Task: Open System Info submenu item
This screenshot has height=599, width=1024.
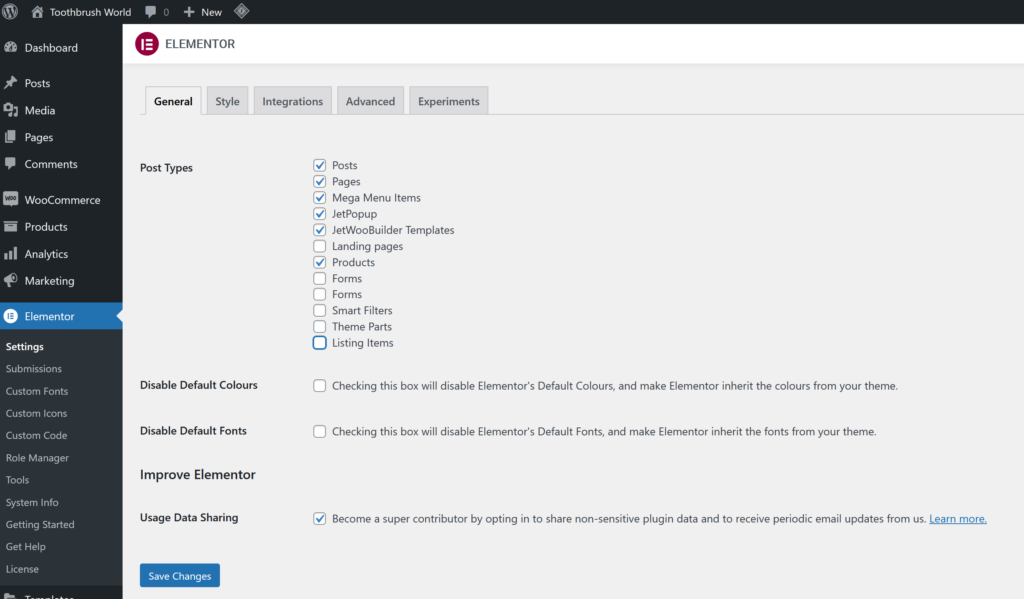Action: [32, 502]
